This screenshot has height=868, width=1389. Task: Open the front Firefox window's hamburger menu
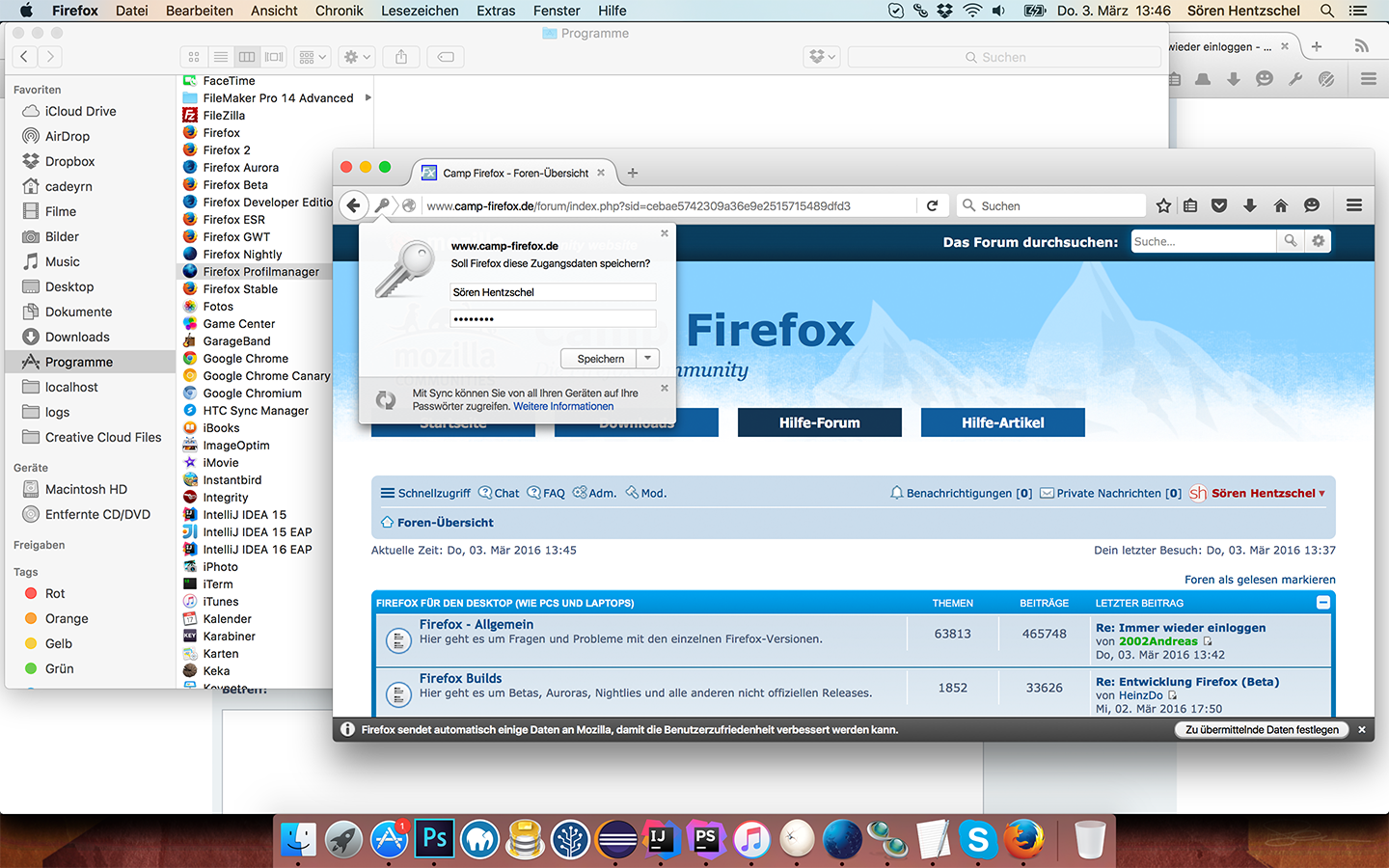1354,205
